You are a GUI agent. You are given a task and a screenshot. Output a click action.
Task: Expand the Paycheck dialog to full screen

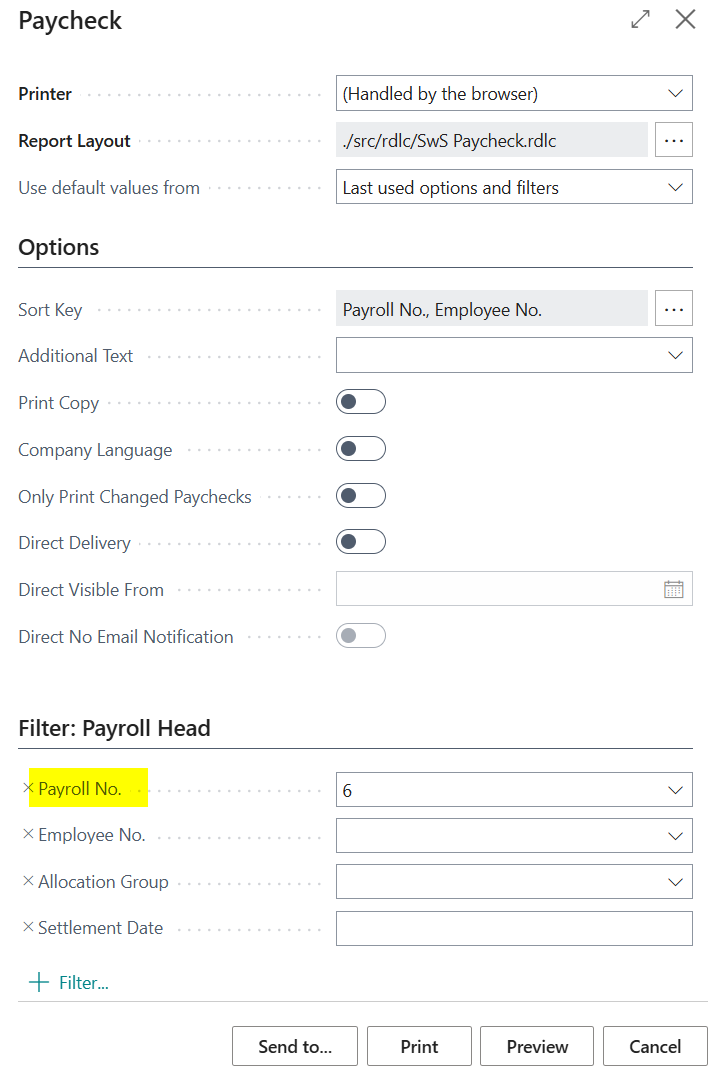tap(640, 19)
